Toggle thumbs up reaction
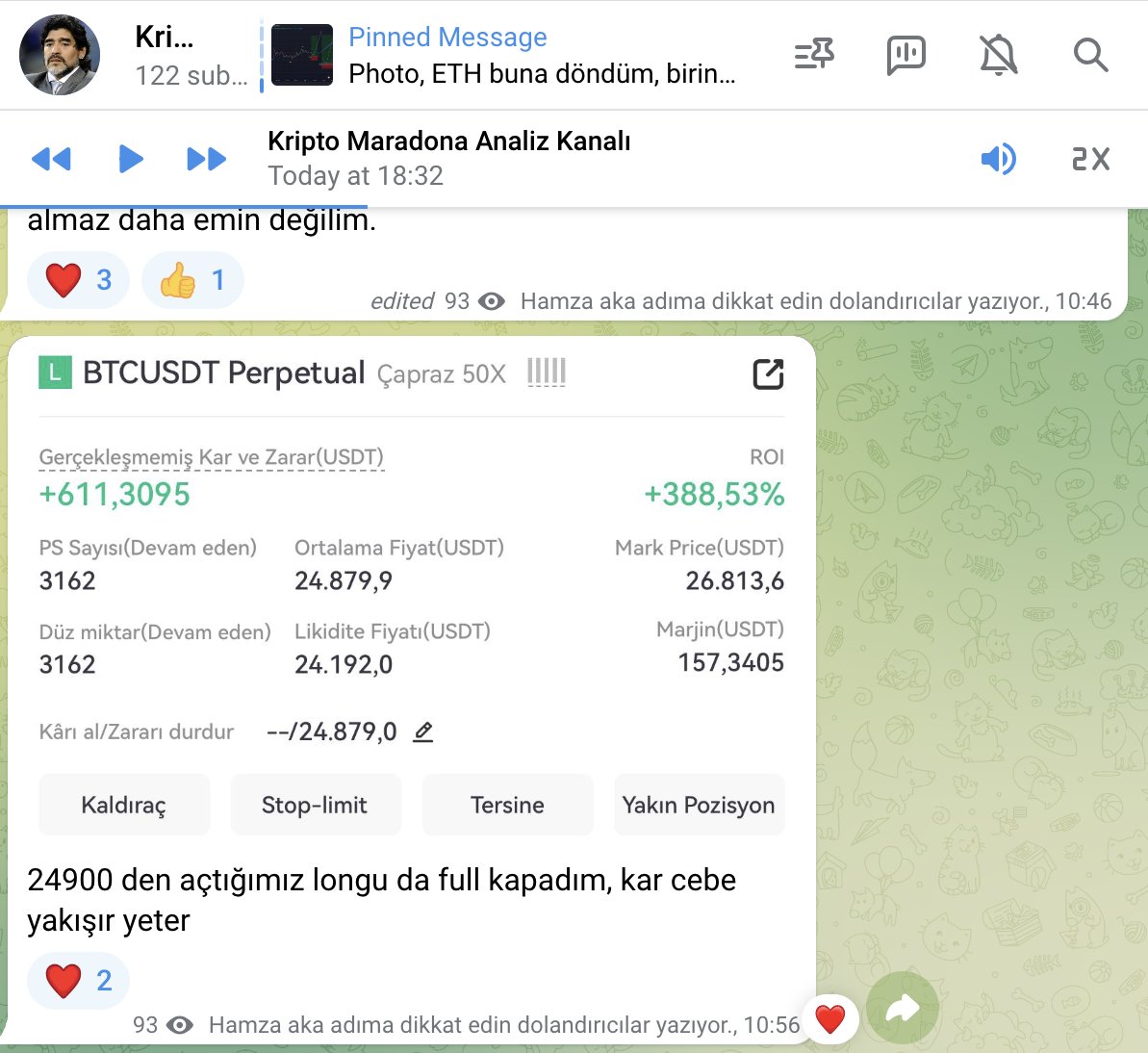 click(192, 280)
